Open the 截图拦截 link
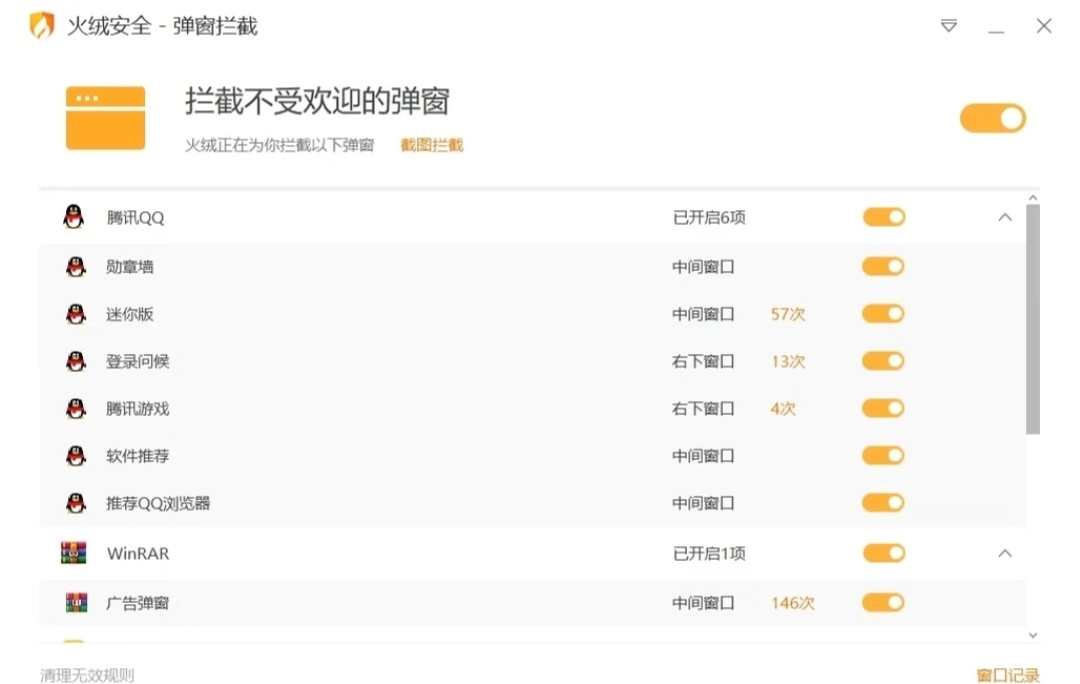The width and height of the screenshot is (1080, 684). tap(432, 145)
